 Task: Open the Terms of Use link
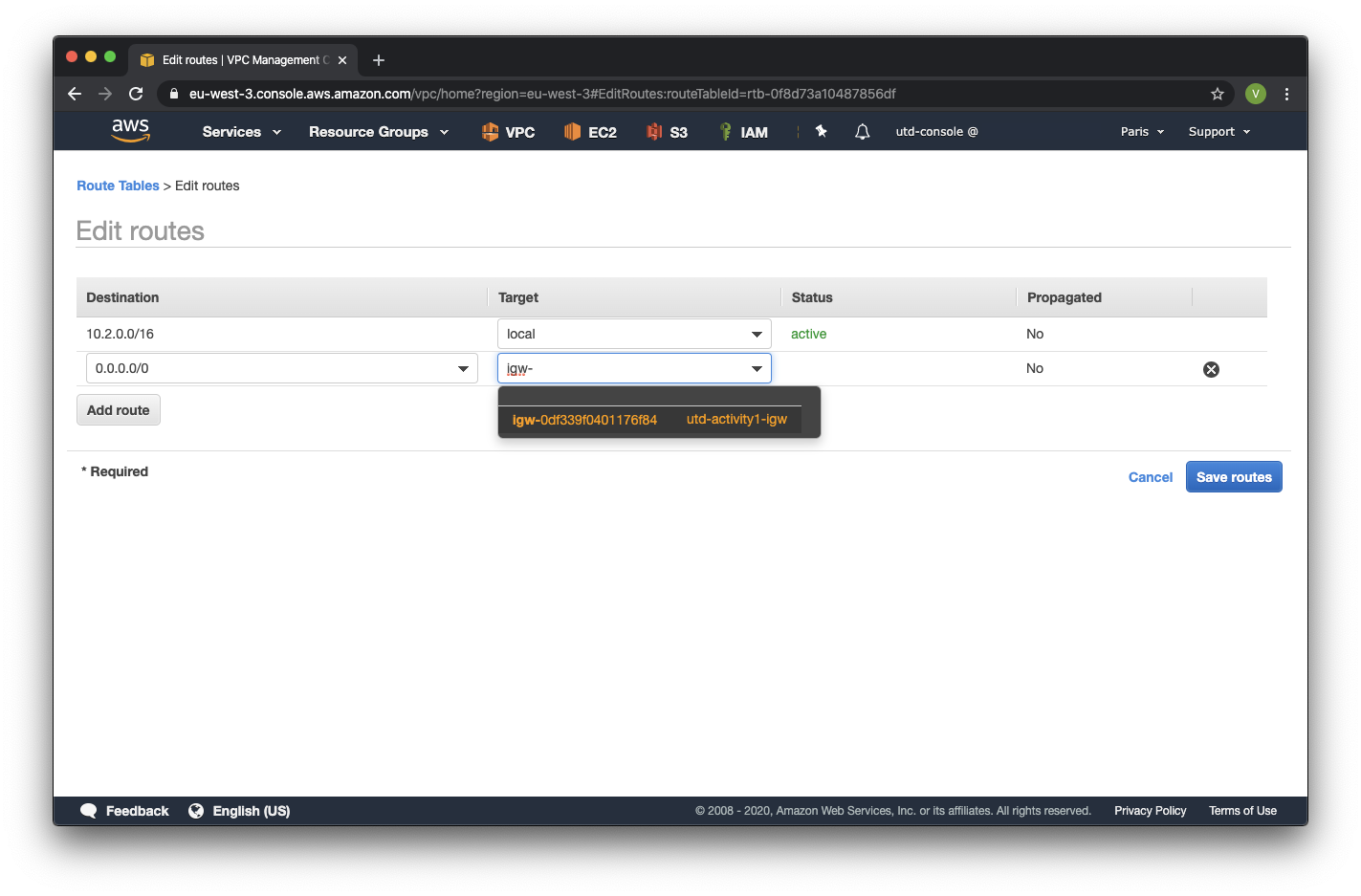point(1242,811)
